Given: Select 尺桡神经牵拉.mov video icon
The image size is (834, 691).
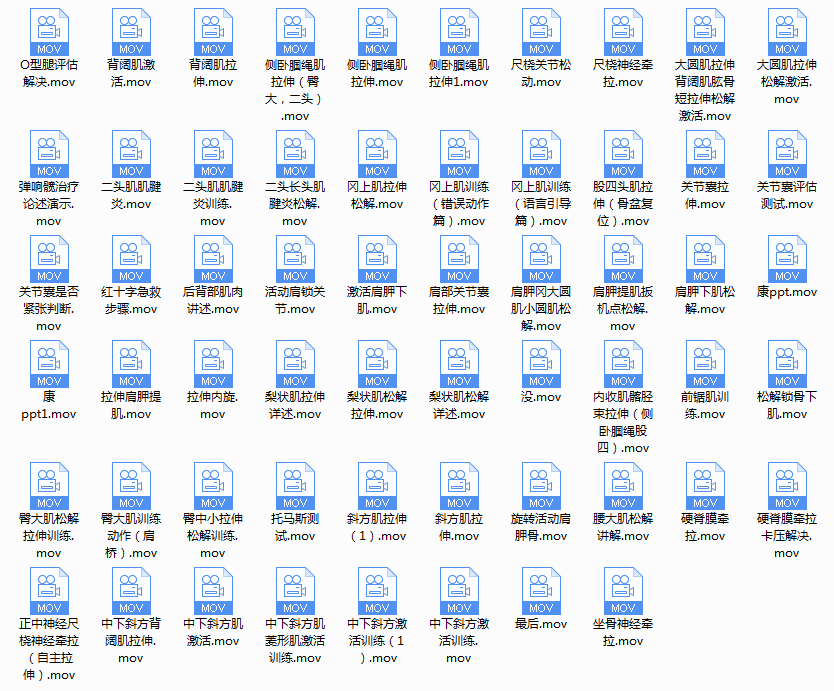Looking at the screenshot, I should coord(623,31).
